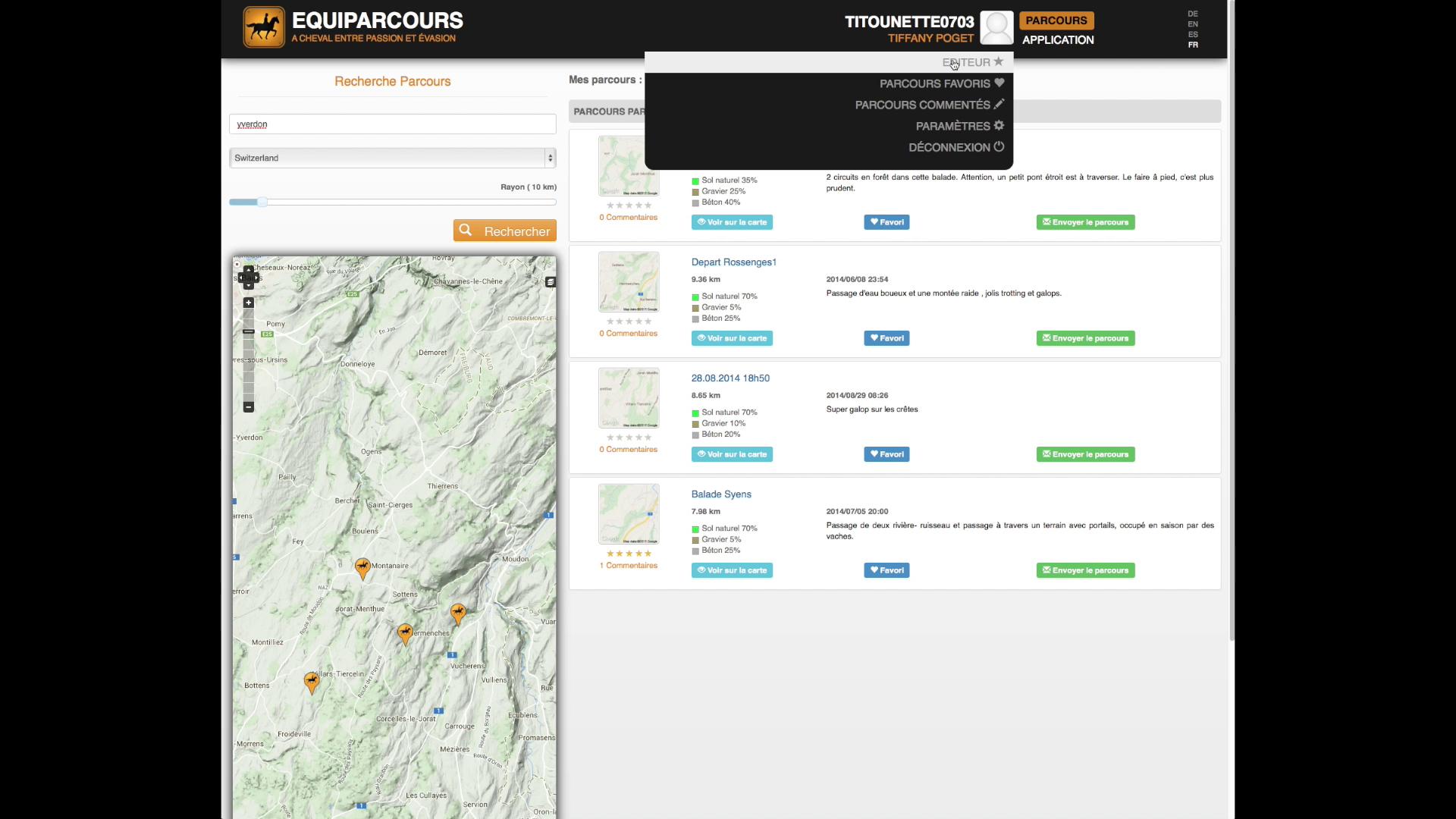Open the Balade Syens route title
The width and height of the screenshot is (1456, 819).
[721, 494]
